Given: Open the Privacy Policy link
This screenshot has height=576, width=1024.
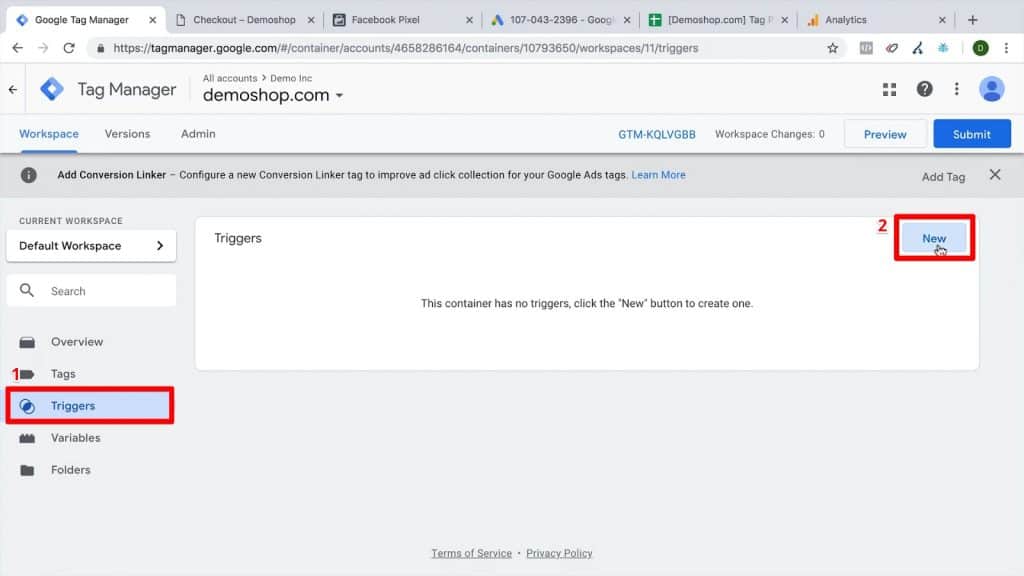Looking at the screenshot, I should 559,553.
